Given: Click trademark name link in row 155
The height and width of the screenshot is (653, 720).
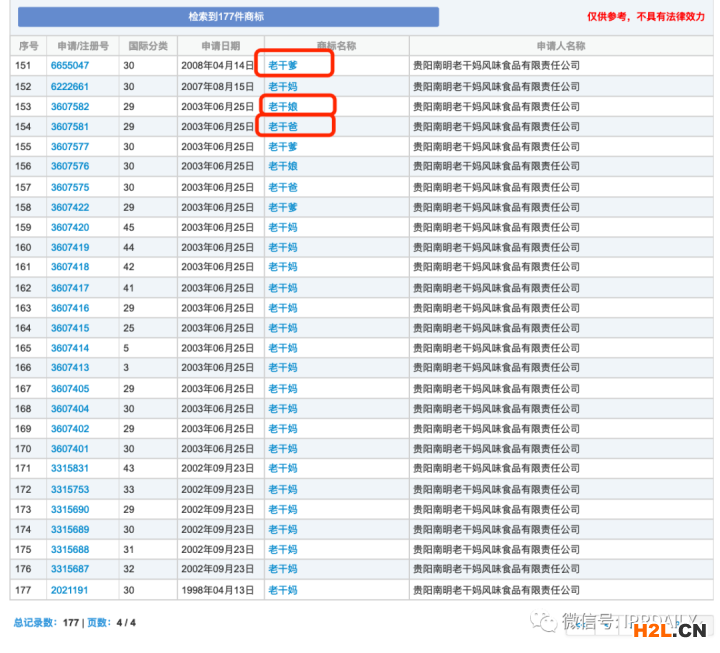Looking at the screenshot, I should 283,147.
